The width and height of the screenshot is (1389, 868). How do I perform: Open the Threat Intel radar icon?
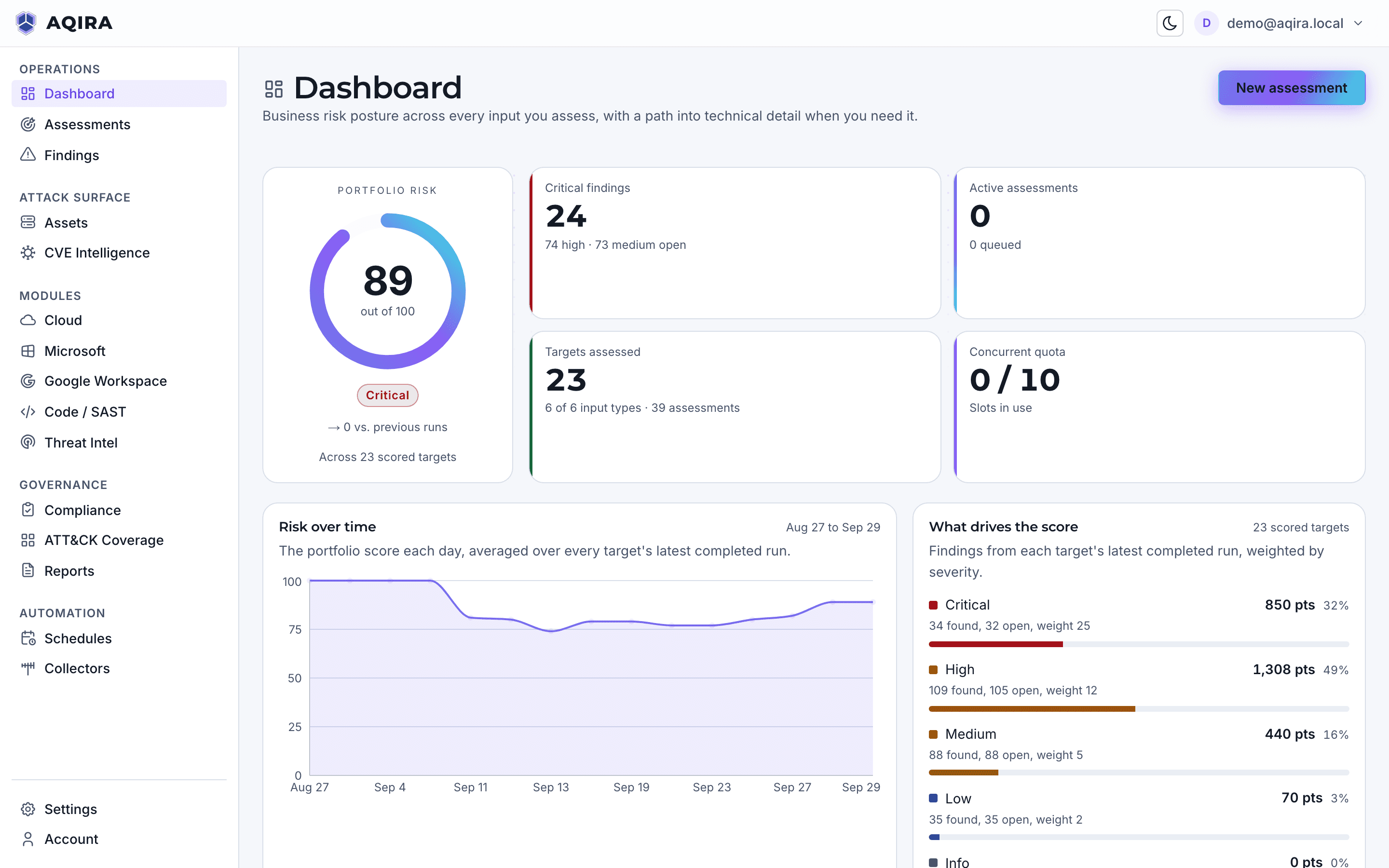click(28, 443)
